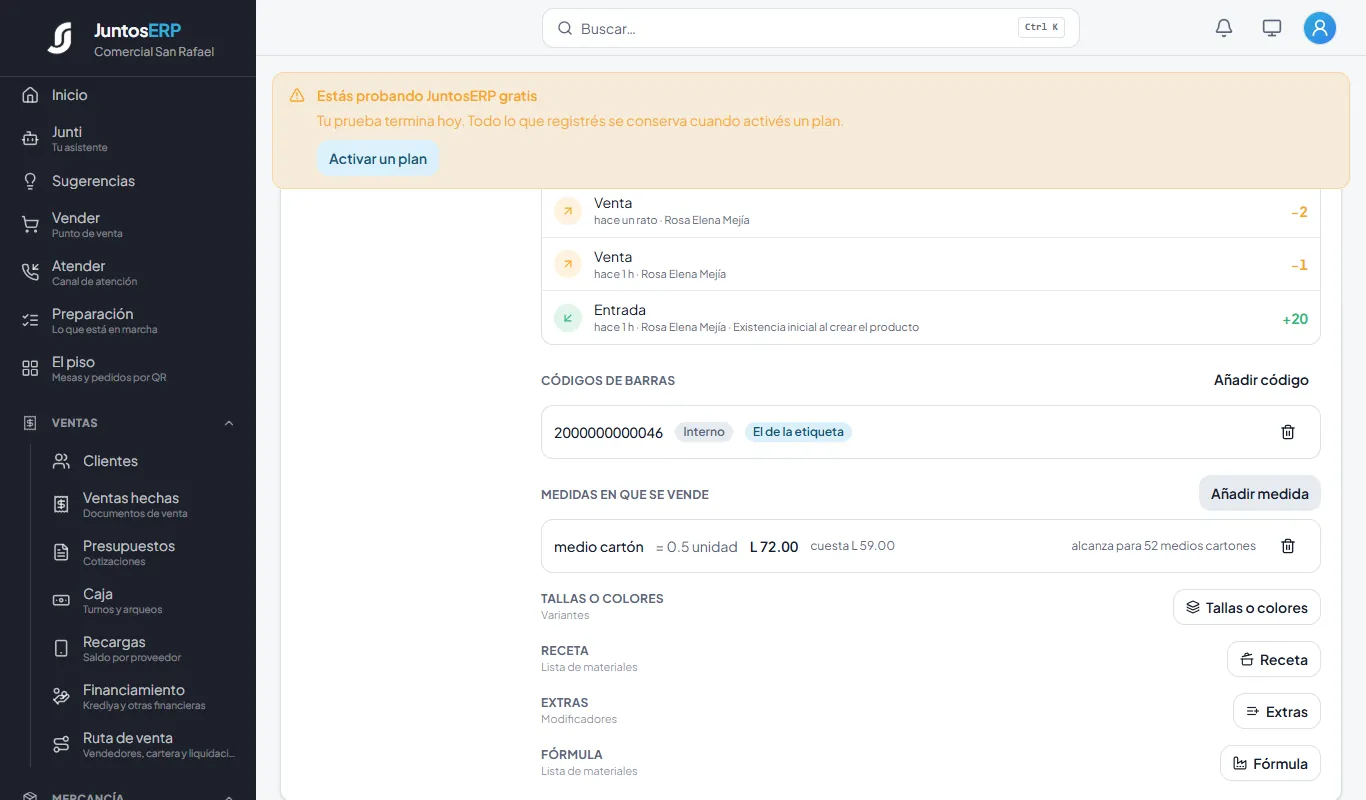Click the Preparación checklist icon

click(x=30, y=320)
